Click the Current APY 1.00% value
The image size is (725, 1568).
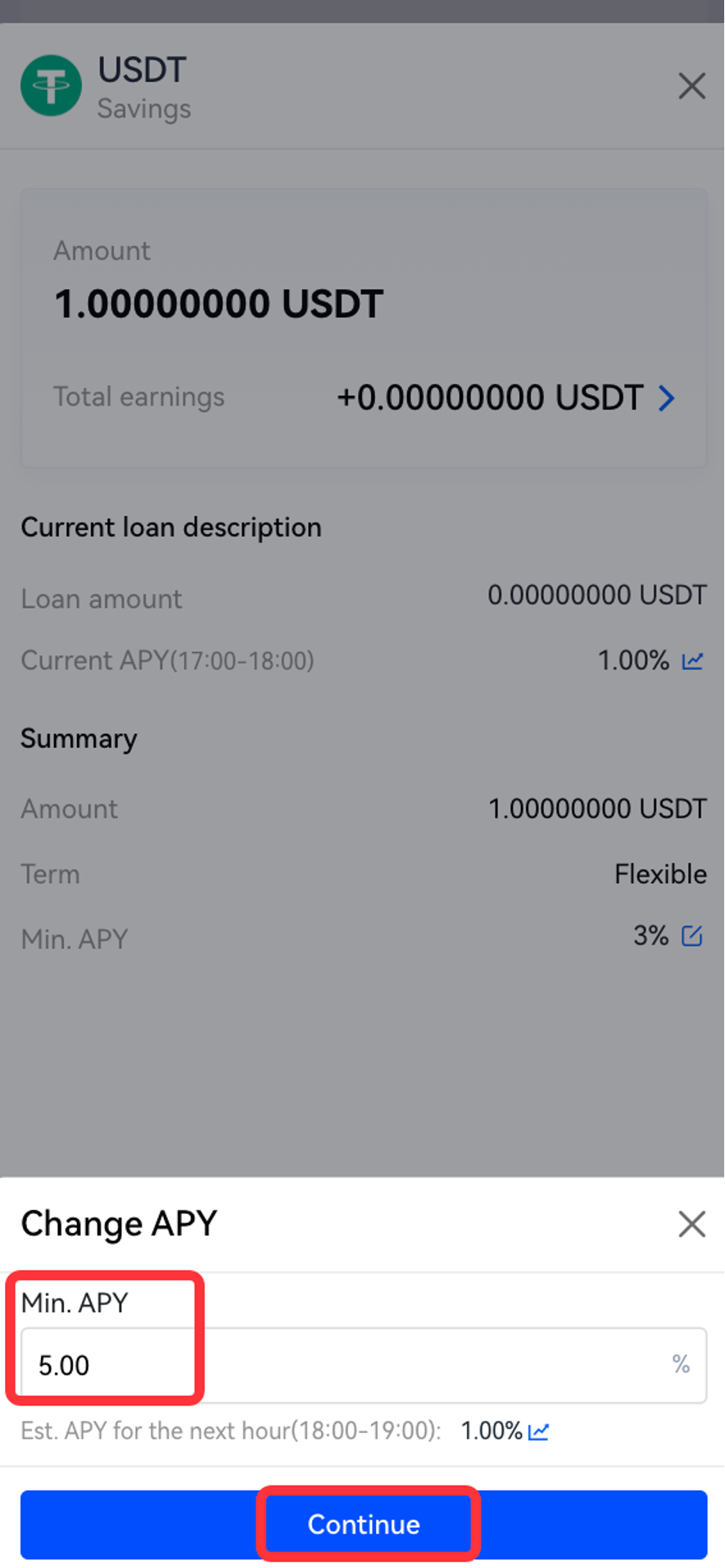633,660
